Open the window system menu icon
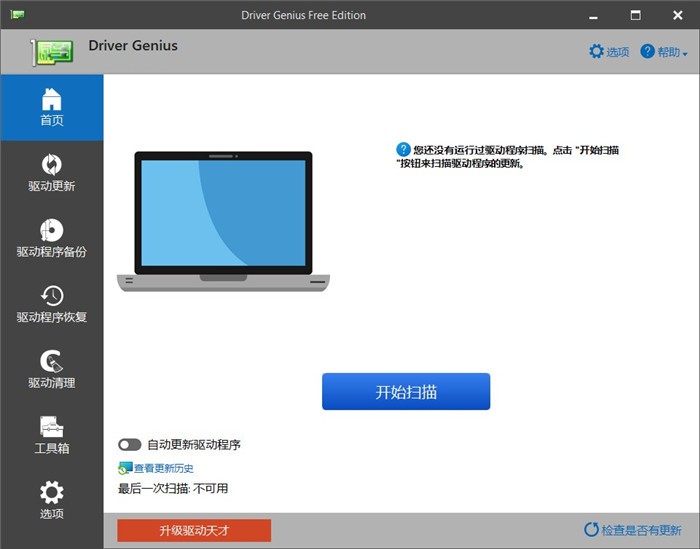 coord(16,15)
